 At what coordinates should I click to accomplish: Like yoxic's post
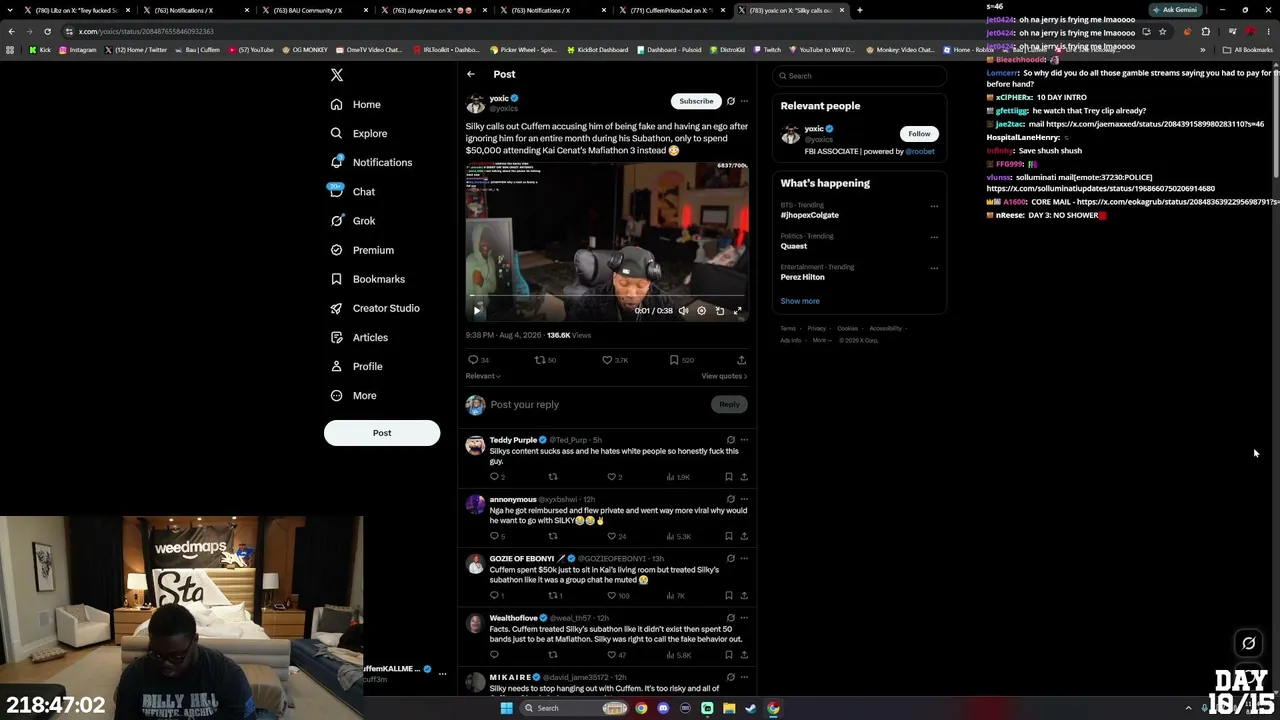(607, 360)
